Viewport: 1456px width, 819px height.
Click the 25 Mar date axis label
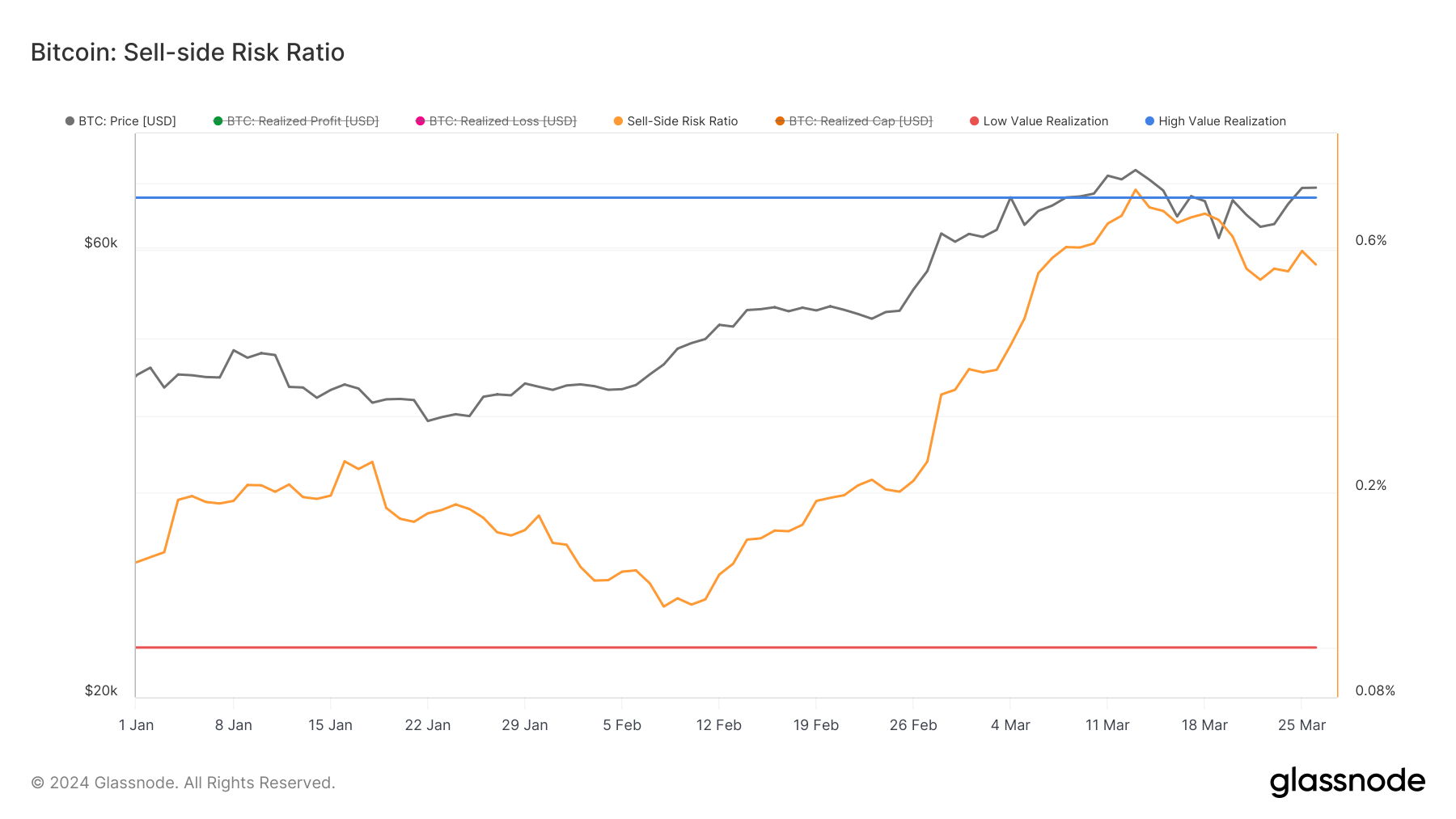[x=1302, y=725]
